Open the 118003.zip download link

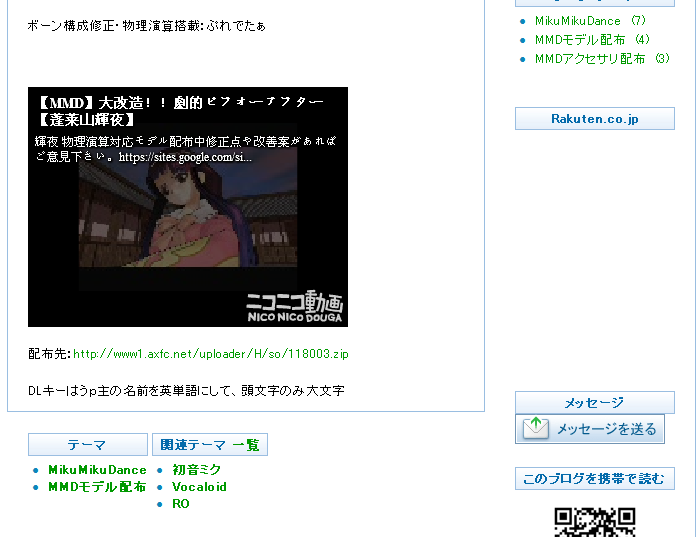(x=211, y=354)
